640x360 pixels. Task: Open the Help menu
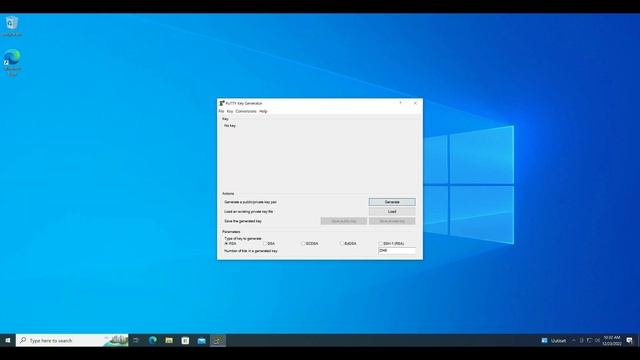[x=263, y=111]
